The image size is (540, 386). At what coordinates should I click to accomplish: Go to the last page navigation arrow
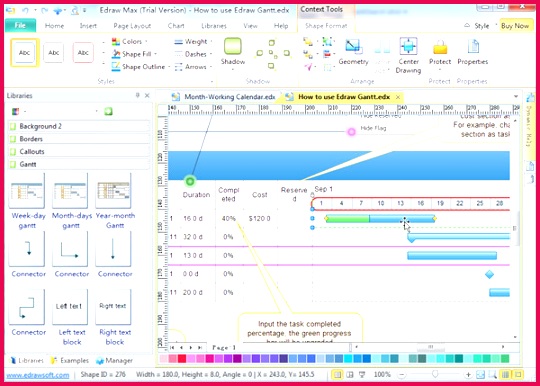pyautogui.click(x=200, y=348)
